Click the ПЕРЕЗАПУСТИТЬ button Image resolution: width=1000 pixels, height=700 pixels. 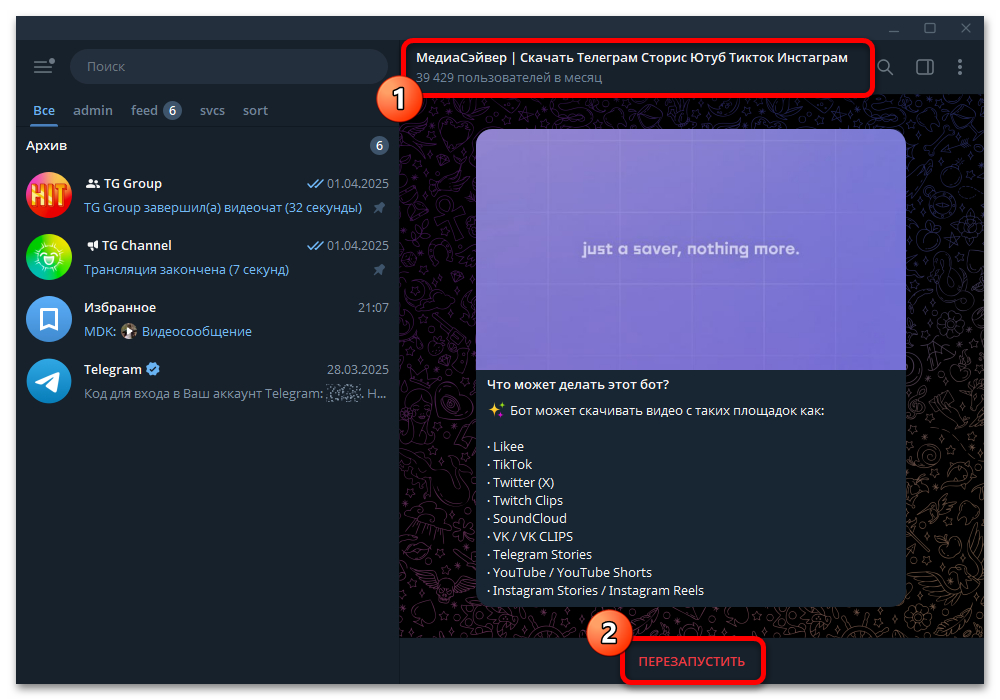pos(692,661)
